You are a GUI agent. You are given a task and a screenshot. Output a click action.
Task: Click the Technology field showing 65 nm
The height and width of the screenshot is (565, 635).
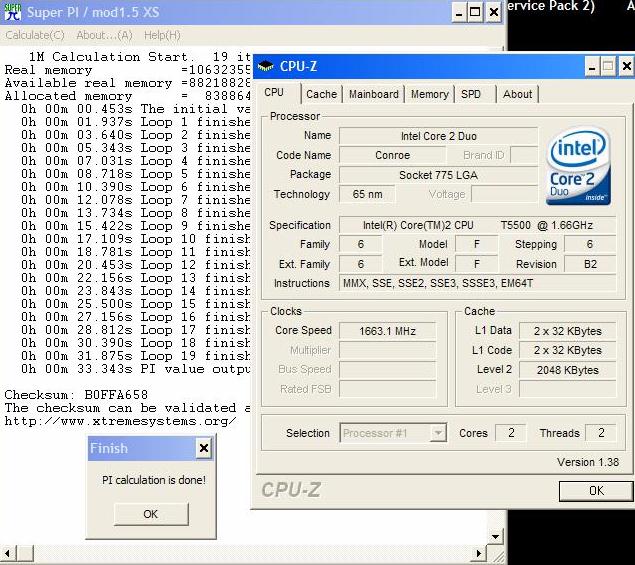pyautogui.click(x=367, y=194)
